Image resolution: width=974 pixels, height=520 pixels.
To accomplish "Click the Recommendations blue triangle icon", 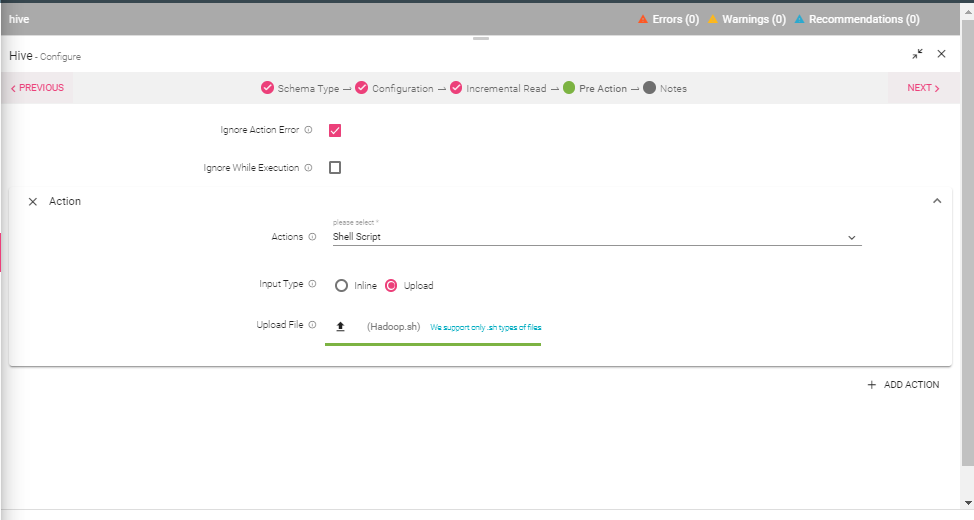I will click(799, 19).
